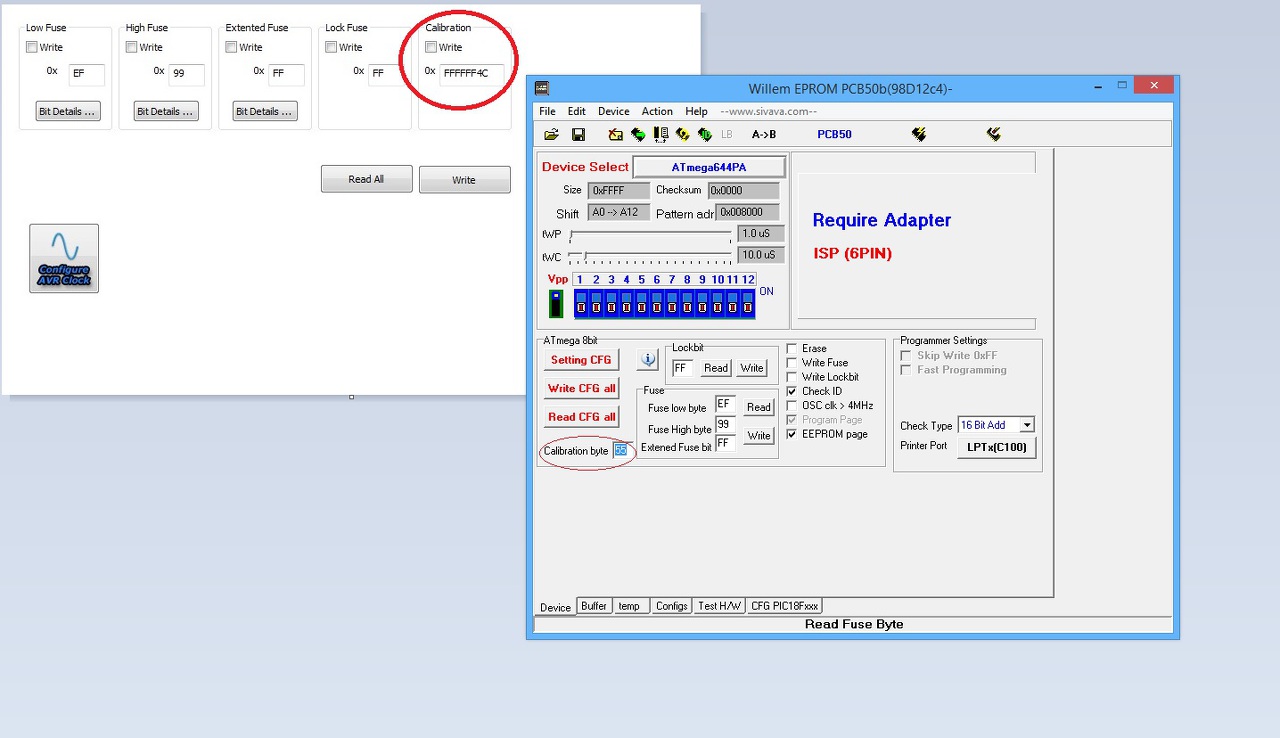
Task: Click the Fuse High byte field
Action: [x=725, y=426]
